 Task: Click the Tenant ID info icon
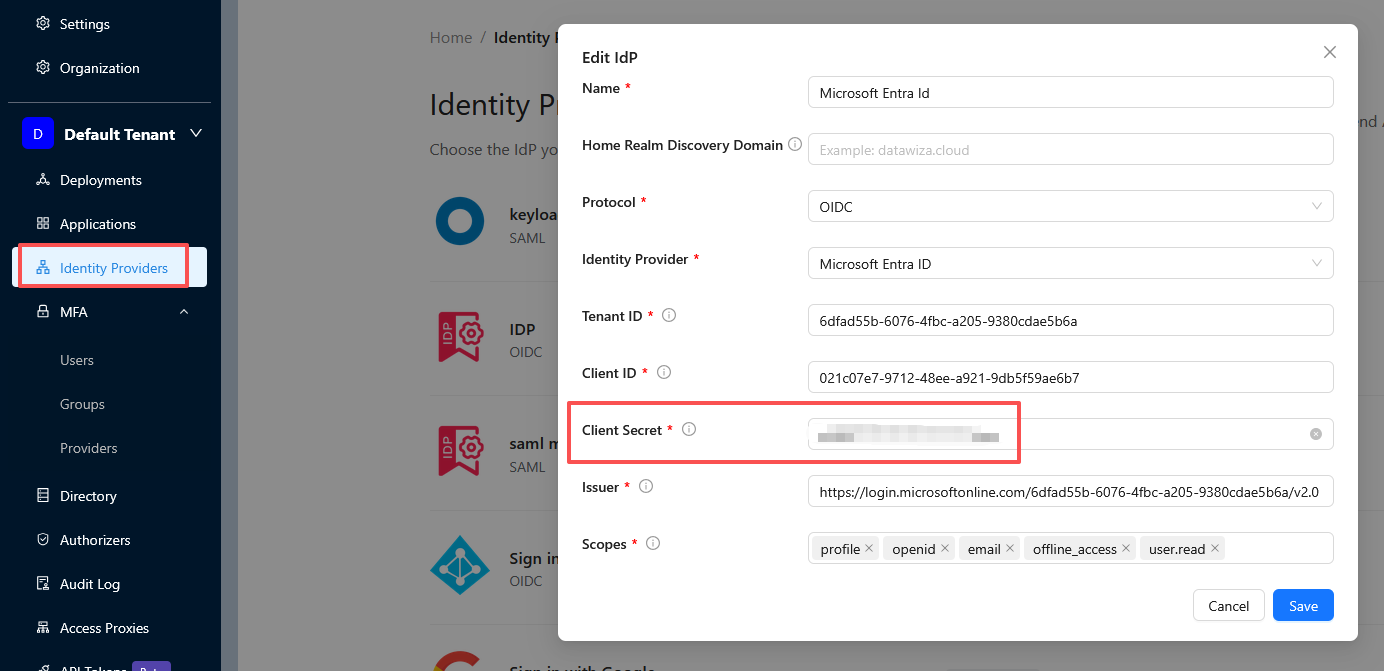670,315
